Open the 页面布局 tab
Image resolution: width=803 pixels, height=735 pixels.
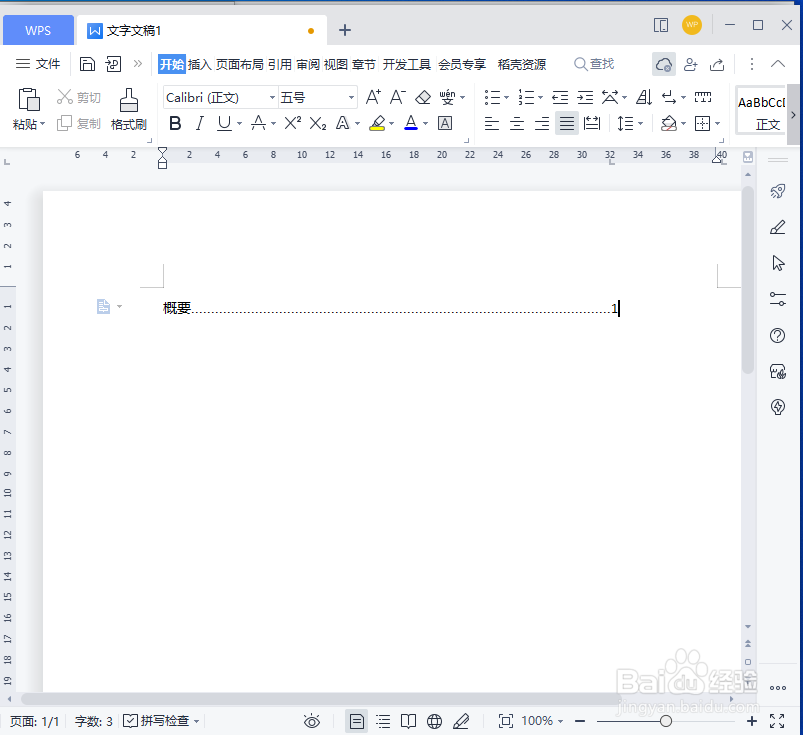pos(240,65)
